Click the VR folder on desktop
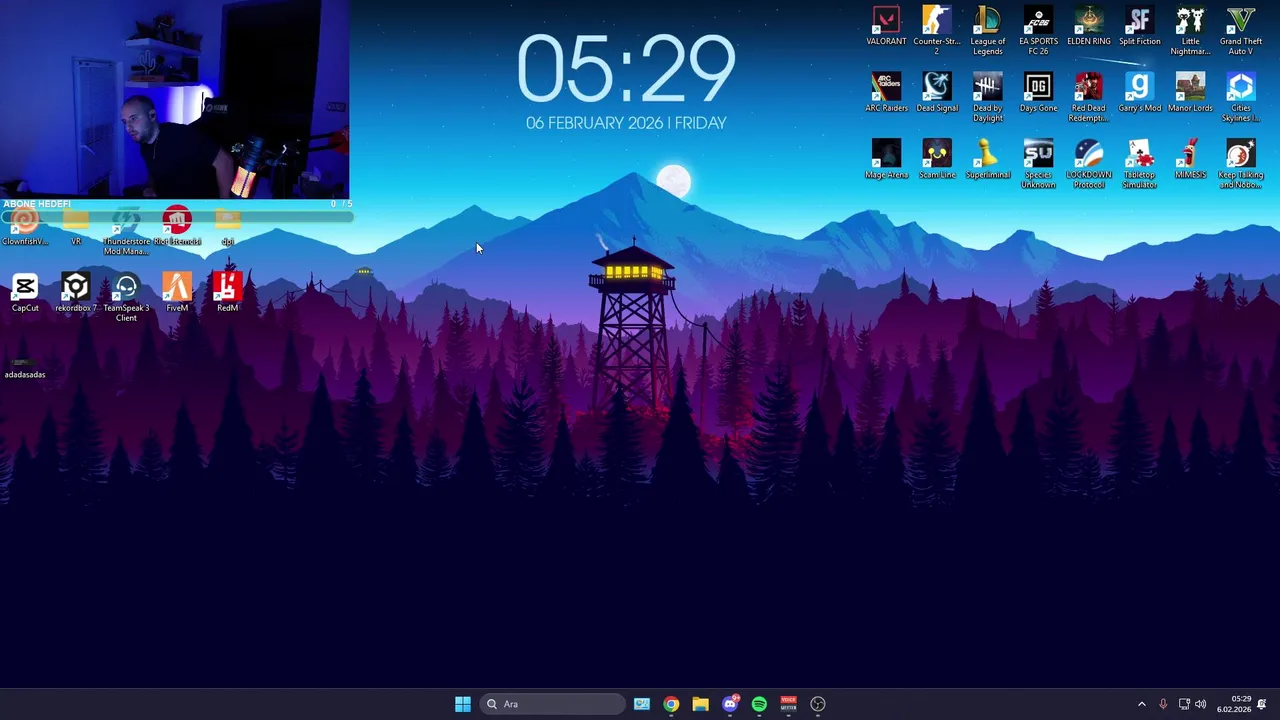The width and height of the screenshot is (1280, 720). click(x=76, y=227)
